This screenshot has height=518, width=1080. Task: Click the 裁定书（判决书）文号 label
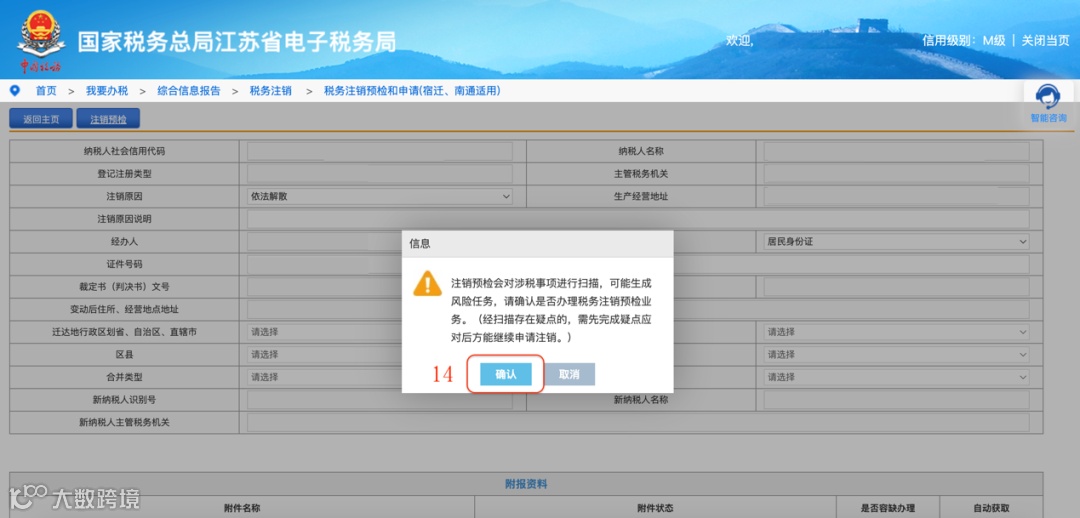[124, 287]
